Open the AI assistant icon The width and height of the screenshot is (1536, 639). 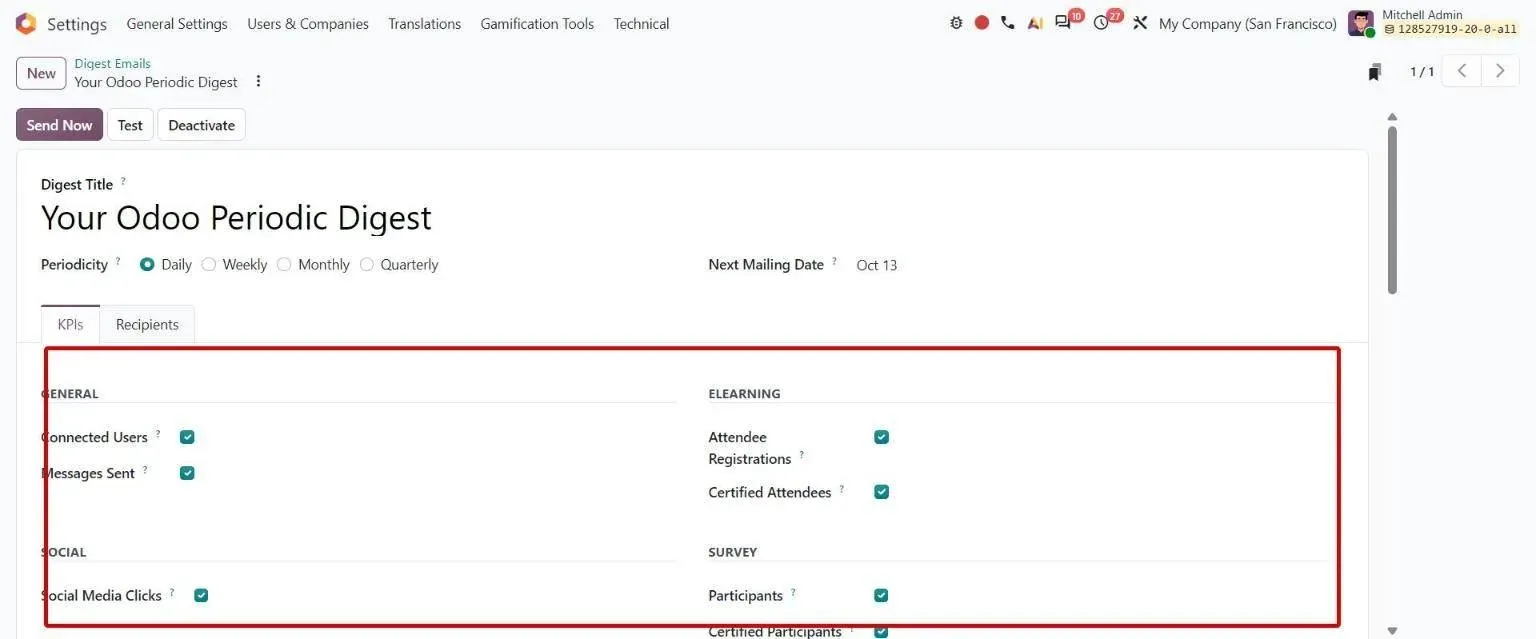[1035, 23]
